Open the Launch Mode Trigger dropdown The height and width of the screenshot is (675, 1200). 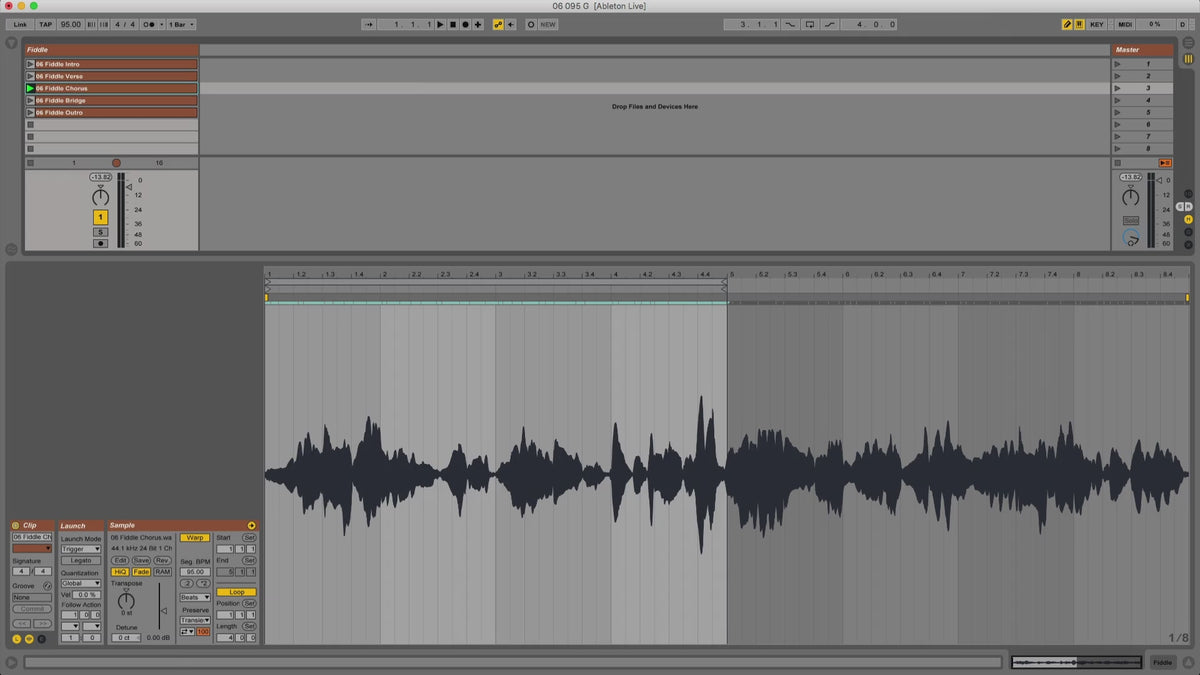tap(81, 549)
